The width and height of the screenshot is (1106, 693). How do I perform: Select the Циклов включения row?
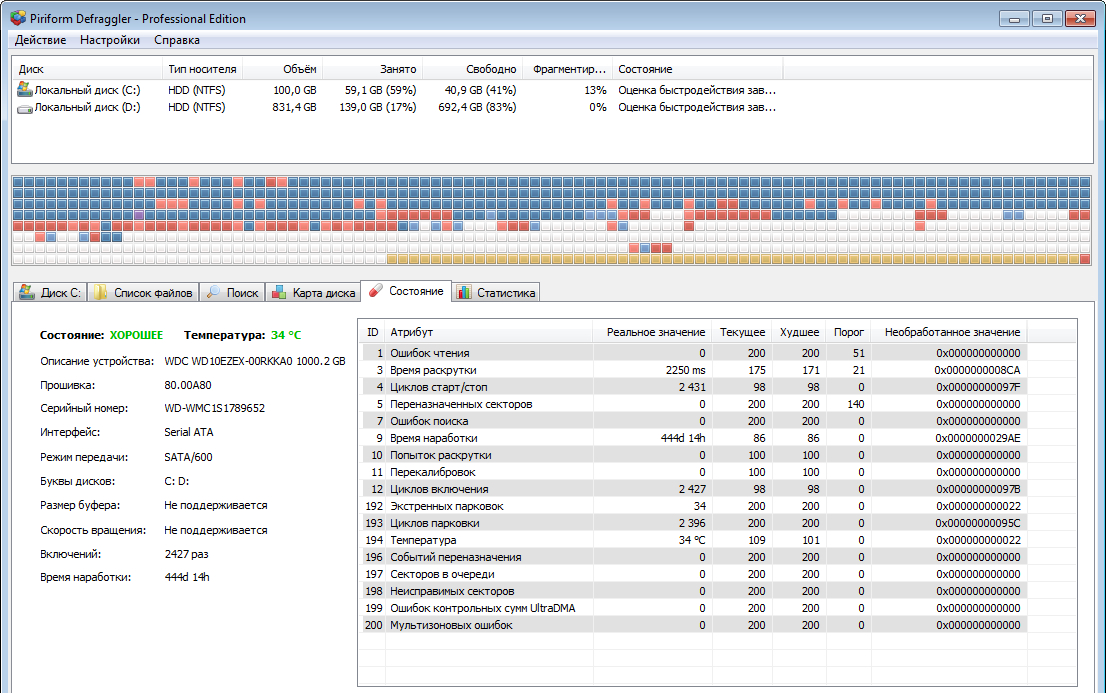point(694,489)
